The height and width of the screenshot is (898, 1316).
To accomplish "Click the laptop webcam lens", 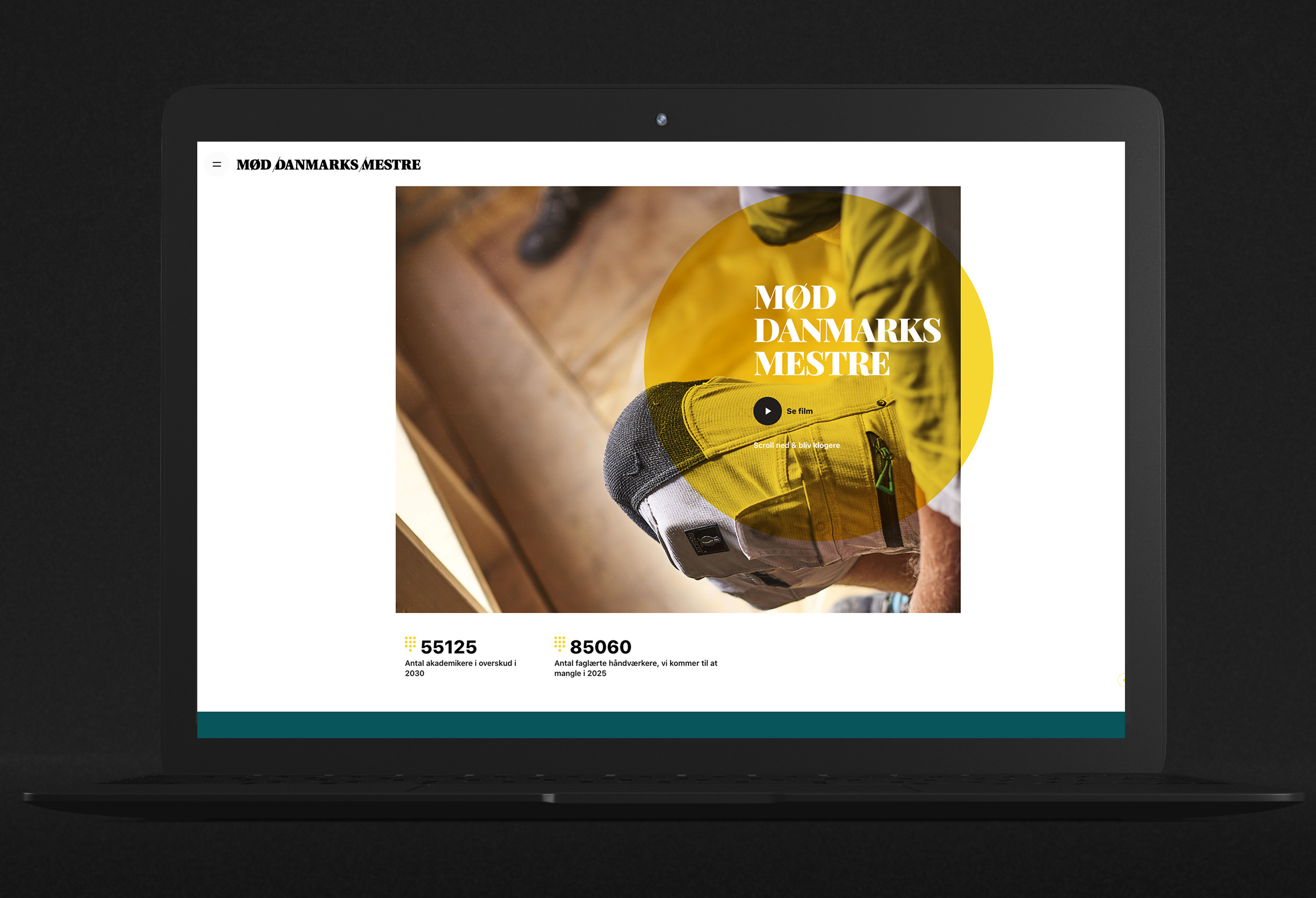I will tap(661, 119).
